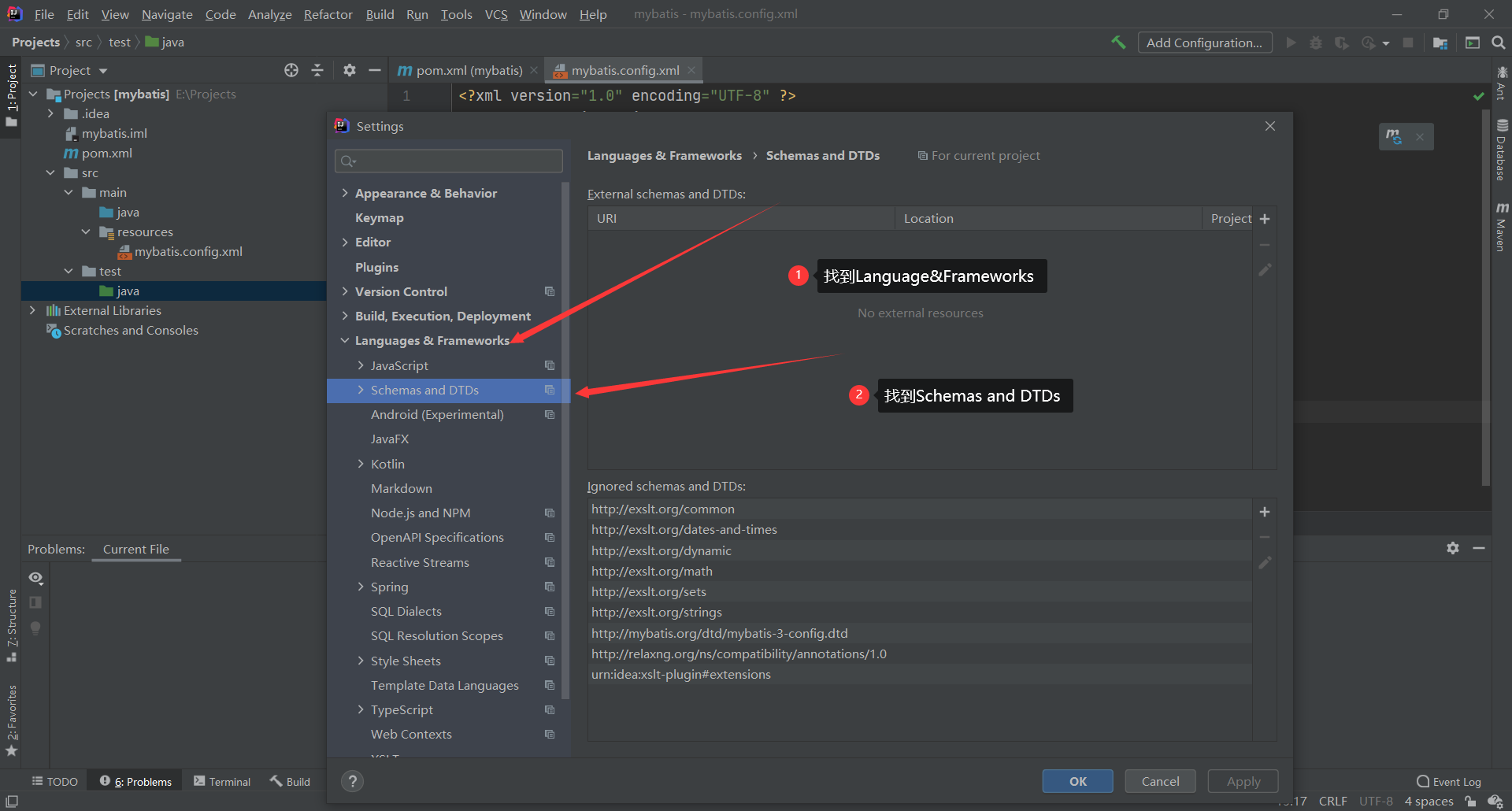Open Problems panel gear settings
The height and width of the screenshot is (811, 1512).
pos(1453,548)
